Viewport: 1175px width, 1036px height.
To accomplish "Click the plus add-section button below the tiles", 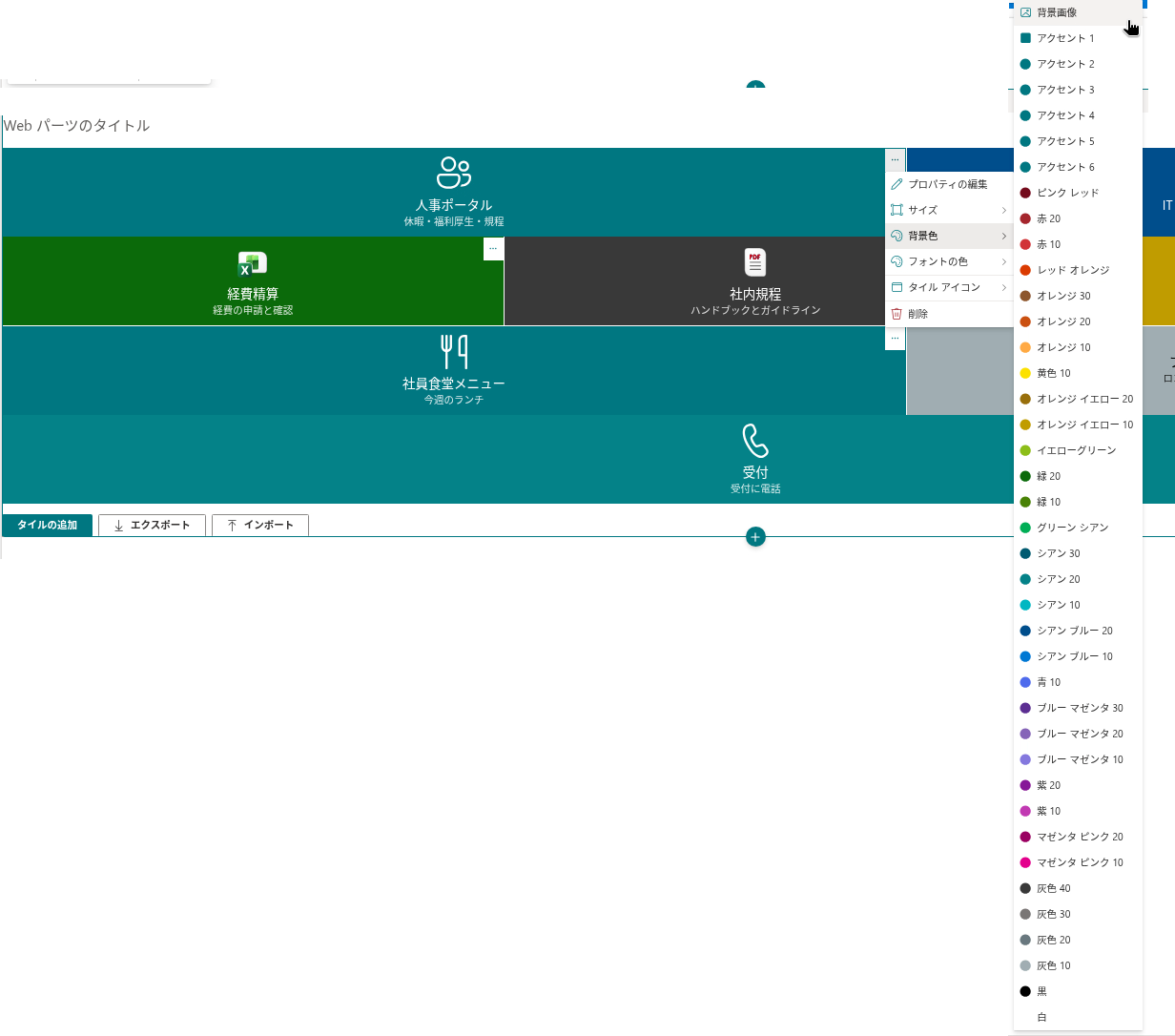I will click(755, 537).
